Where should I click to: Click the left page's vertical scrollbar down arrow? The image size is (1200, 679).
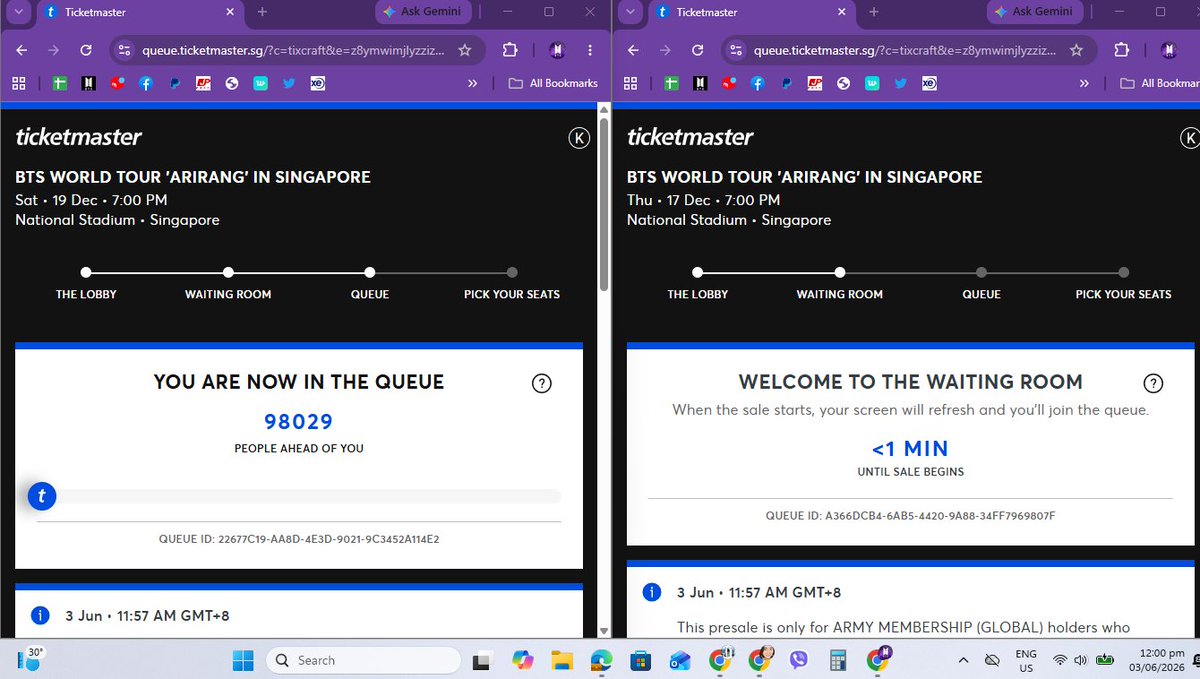[603, 631]
